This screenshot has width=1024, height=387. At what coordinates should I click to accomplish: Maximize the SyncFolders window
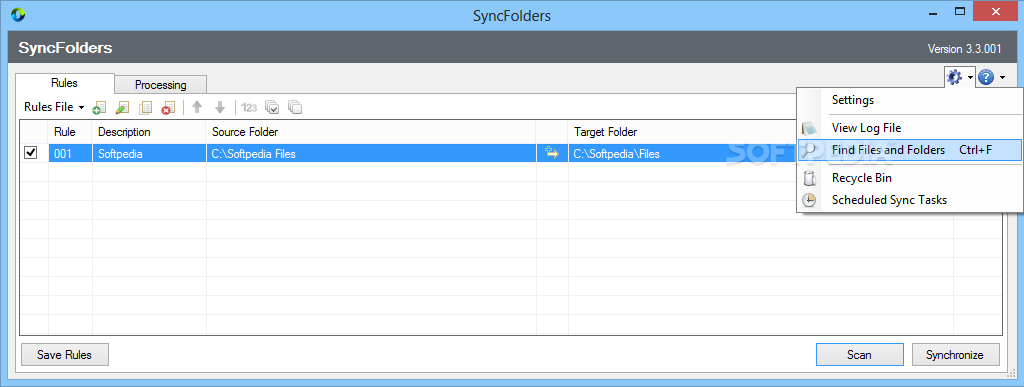point(959,11)
